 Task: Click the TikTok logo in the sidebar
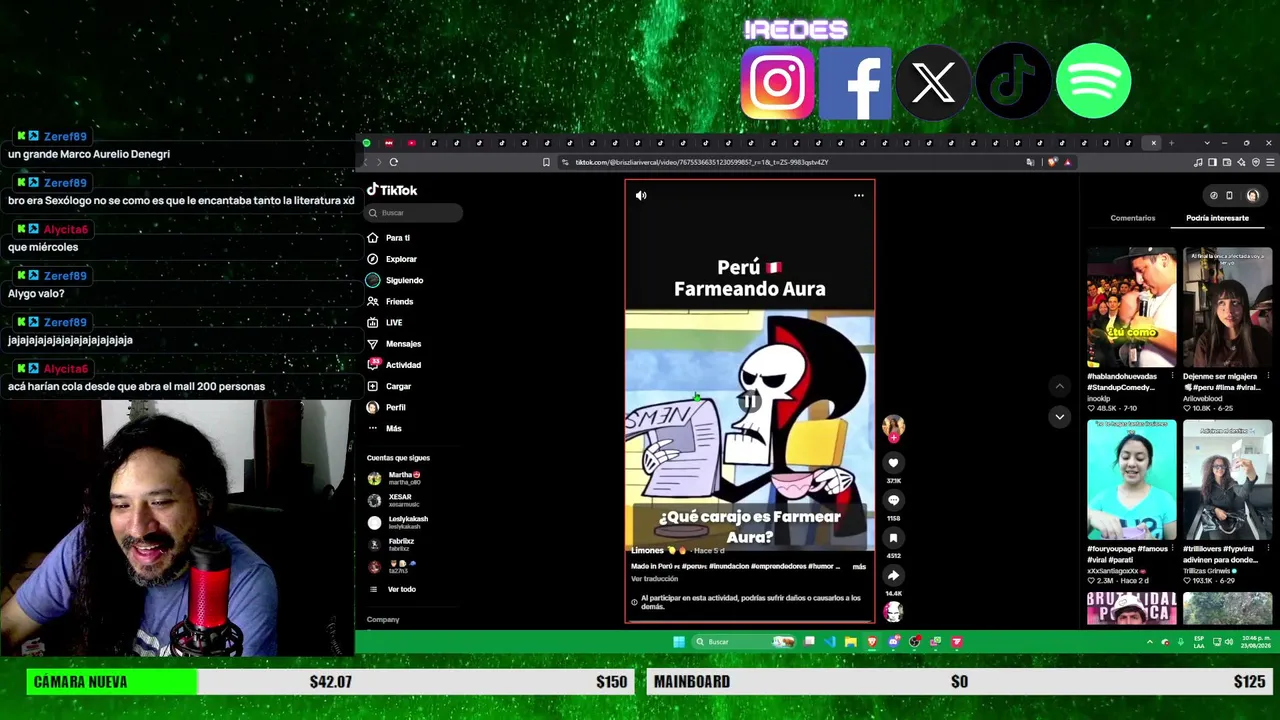(x=392, y=190)
